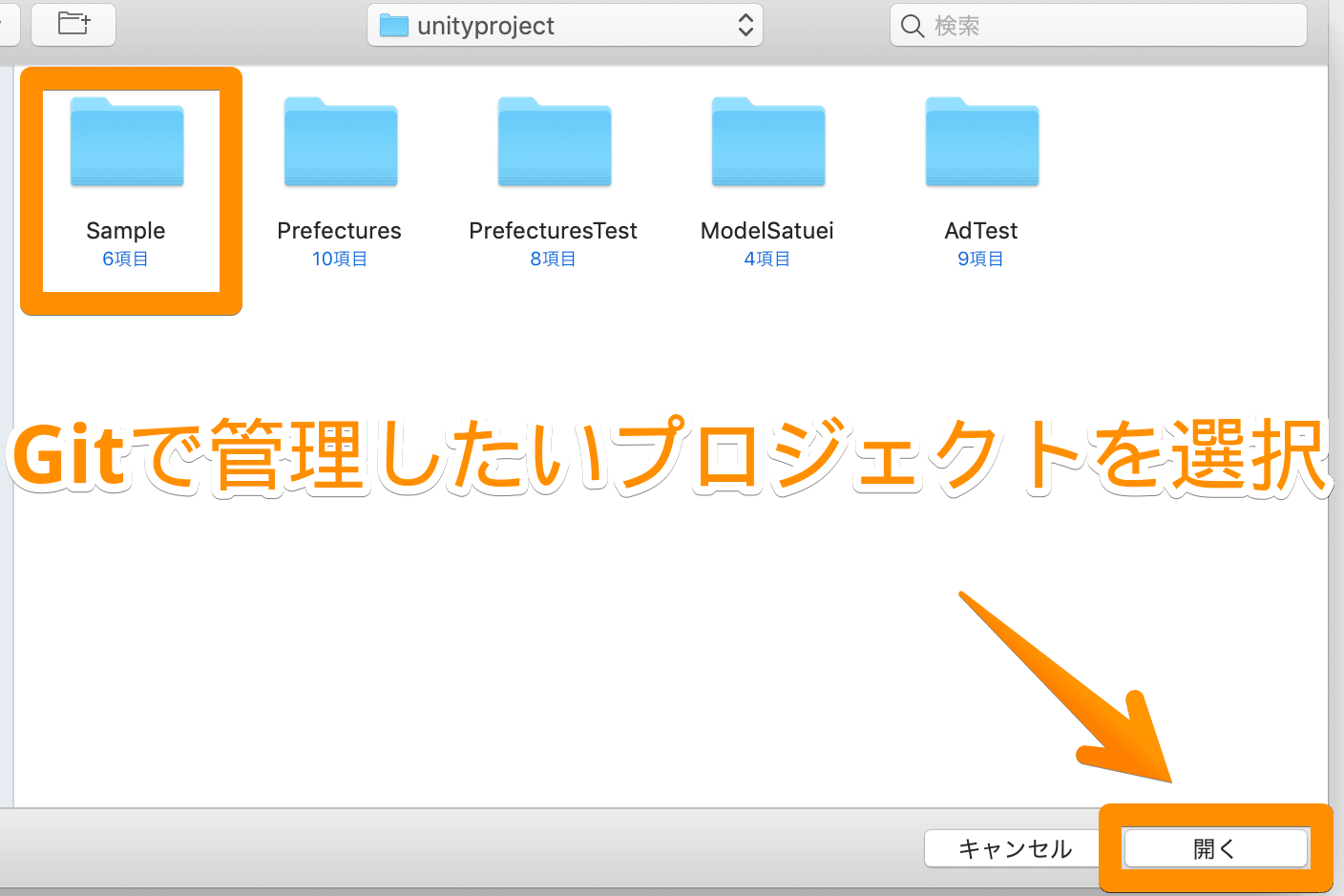Click the PrefecturesTest folder name

coord(553,231)
